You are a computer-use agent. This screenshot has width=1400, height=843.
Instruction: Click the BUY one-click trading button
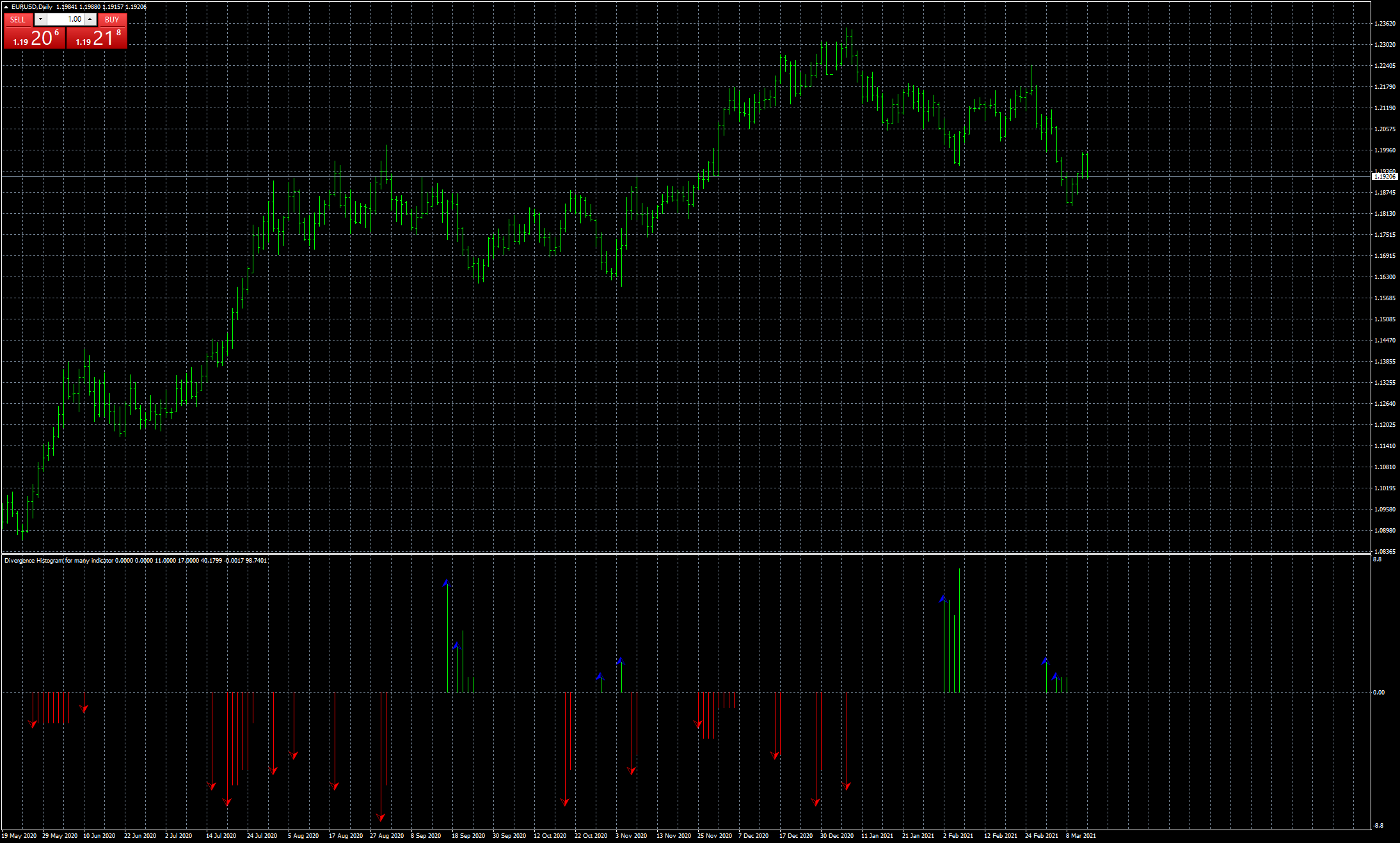coord(112,20)
